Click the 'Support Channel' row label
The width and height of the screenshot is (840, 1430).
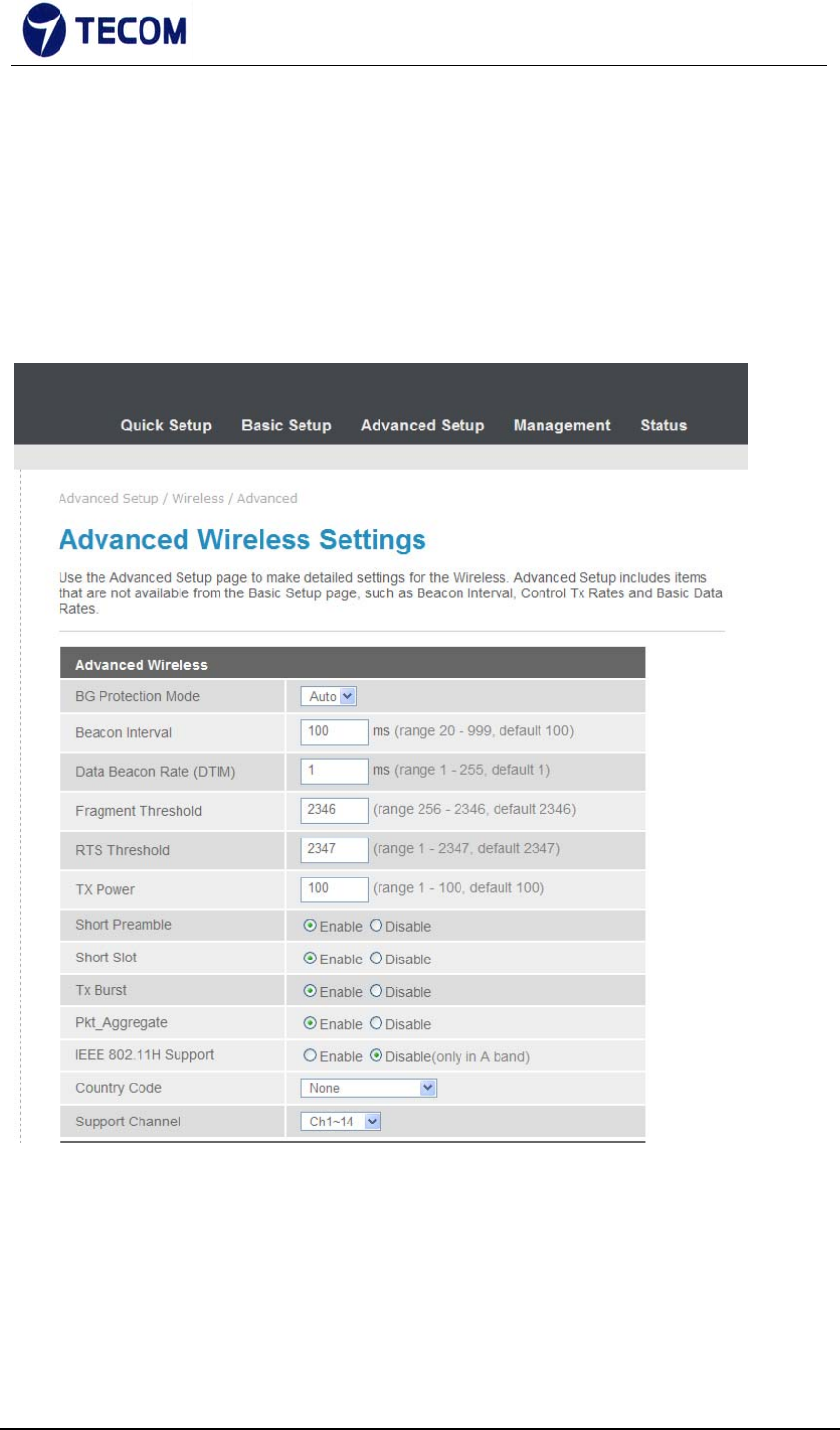pos(128,1122)
